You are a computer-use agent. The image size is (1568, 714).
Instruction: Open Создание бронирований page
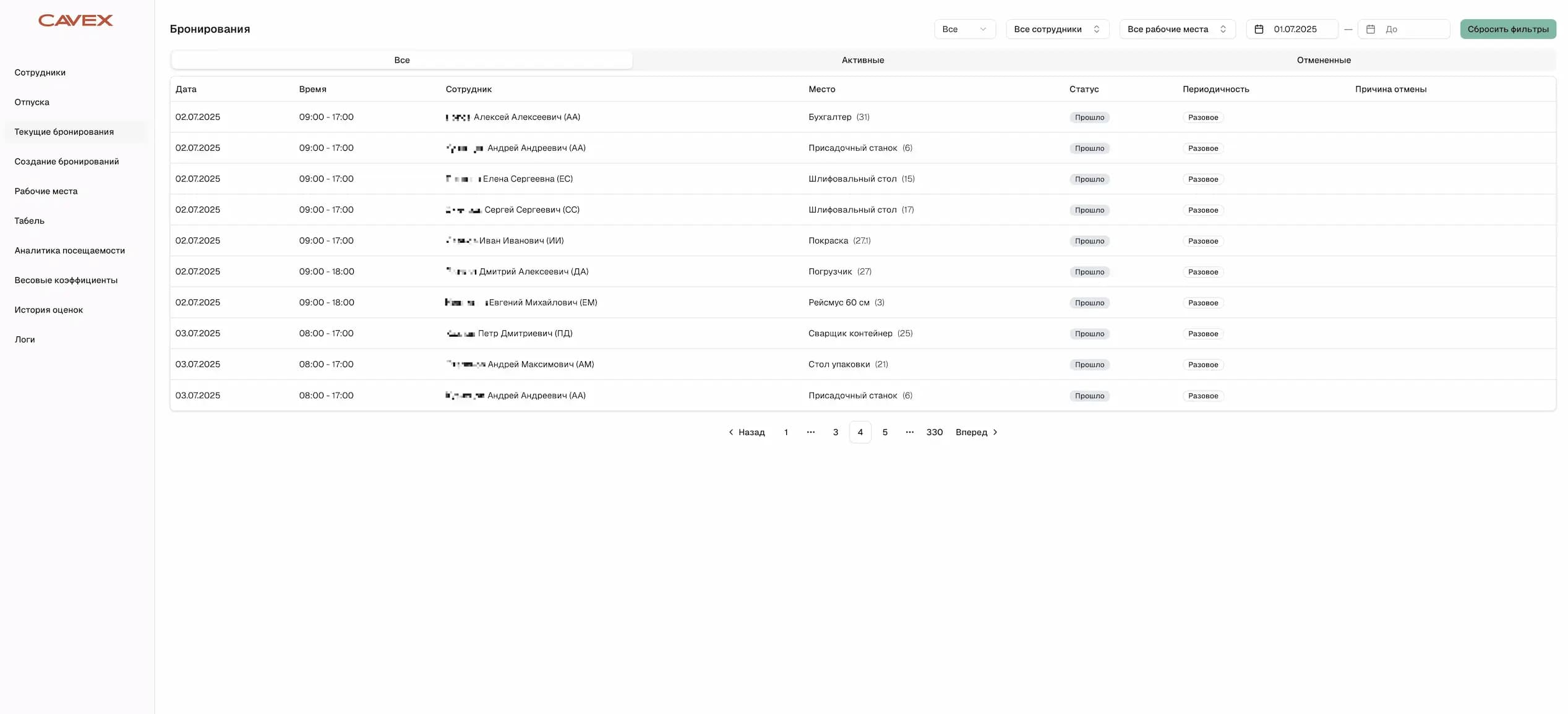click(66, 161)
